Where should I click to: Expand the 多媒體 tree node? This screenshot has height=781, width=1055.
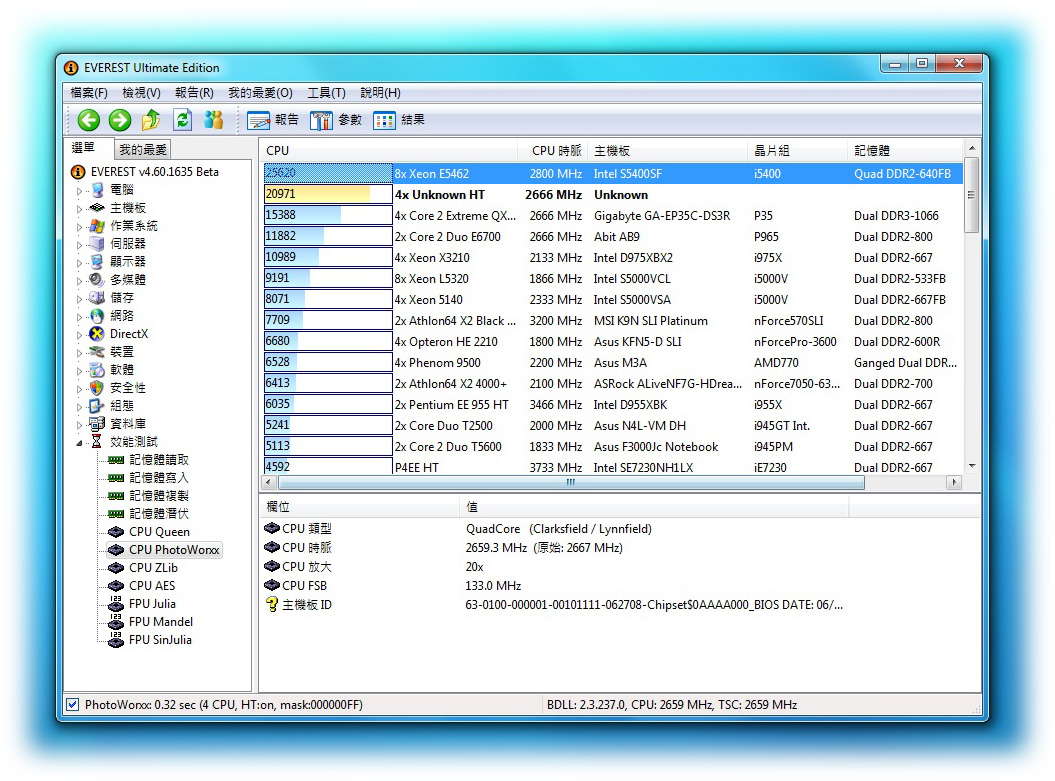(79, 281)
